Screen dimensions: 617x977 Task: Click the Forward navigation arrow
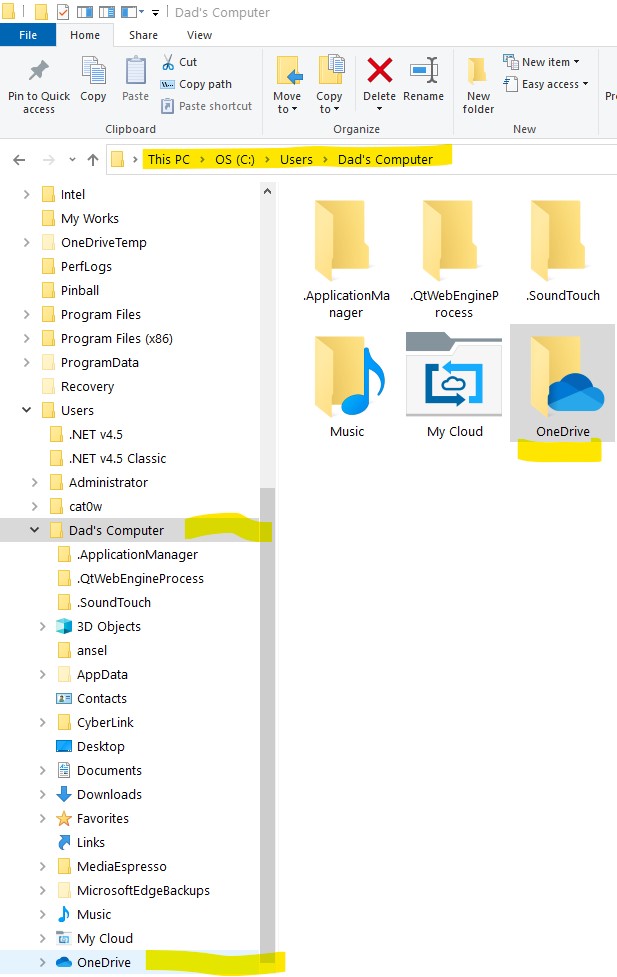coord(48,160)
